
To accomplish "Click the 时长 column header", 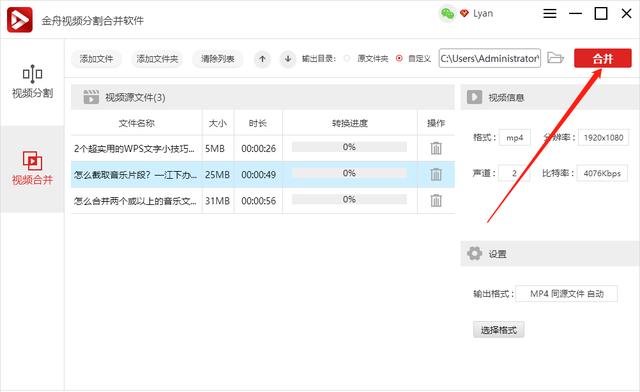I will click(258, 123).
